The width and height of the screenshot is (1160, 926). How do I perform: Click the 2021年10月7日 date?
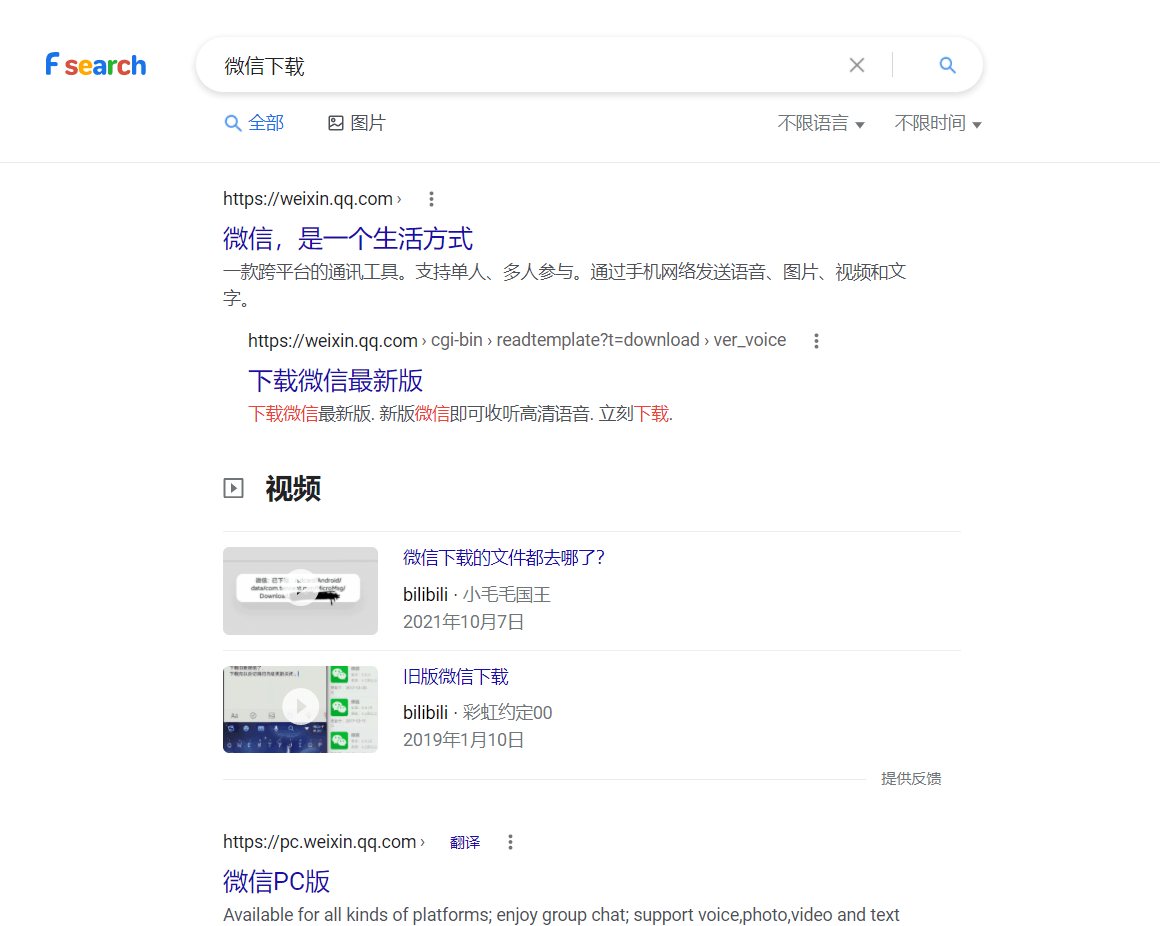click(463, 622)
